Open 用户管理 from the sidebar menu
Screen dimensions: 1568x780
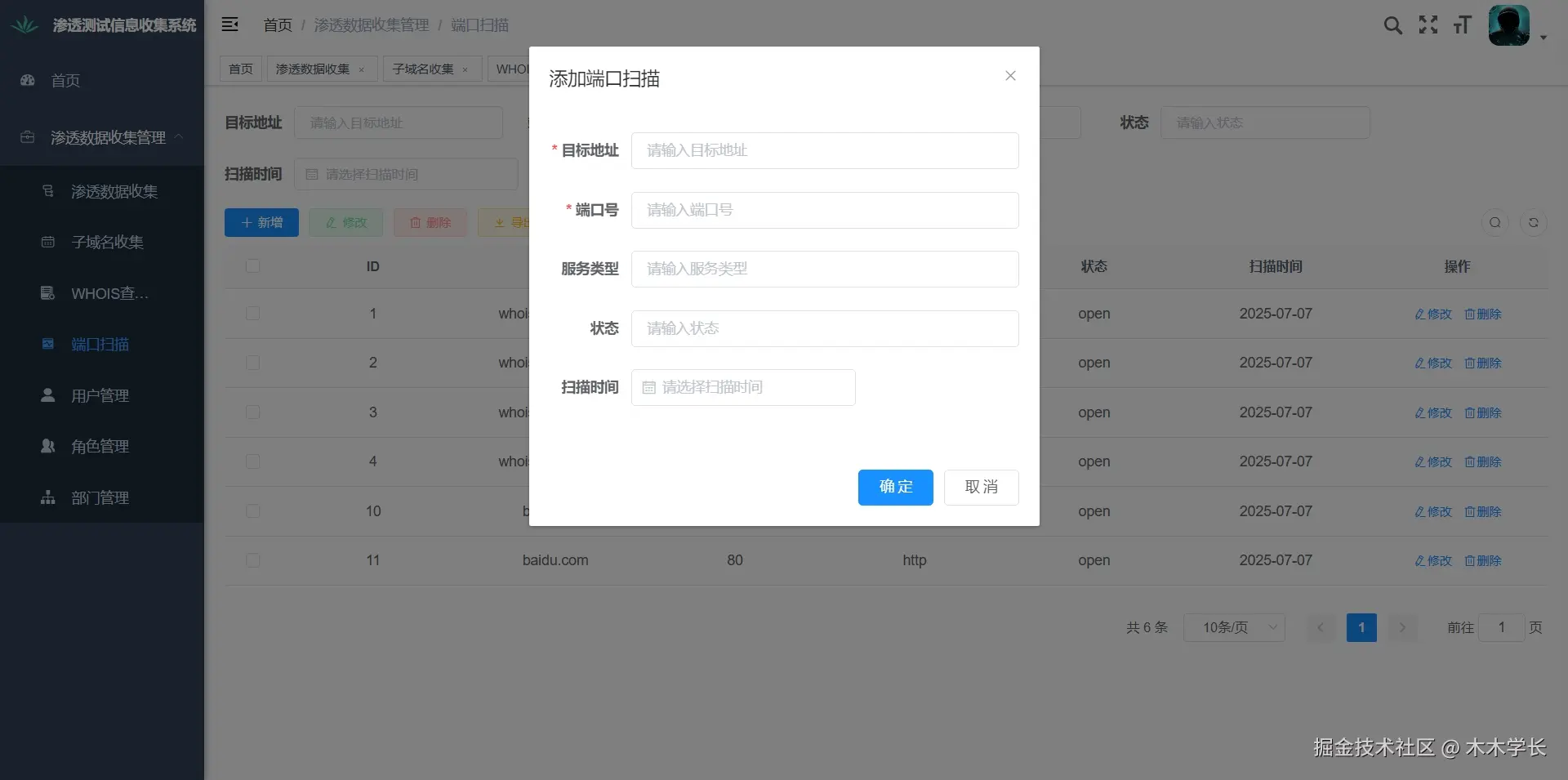(x=98, y=395)
